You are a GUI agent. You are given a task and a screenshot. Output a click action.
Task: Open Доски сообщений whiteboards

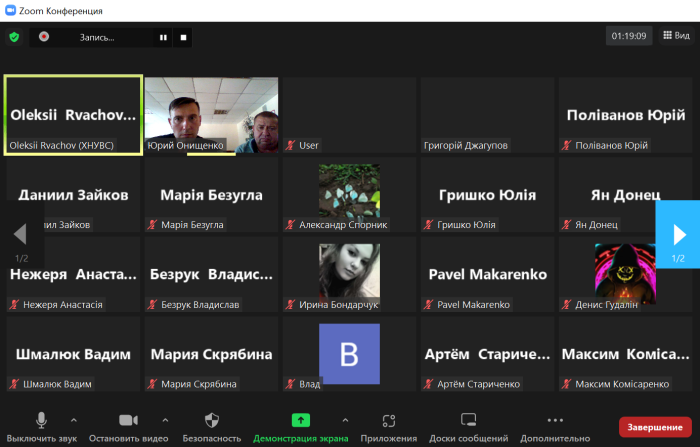point(468,426)
